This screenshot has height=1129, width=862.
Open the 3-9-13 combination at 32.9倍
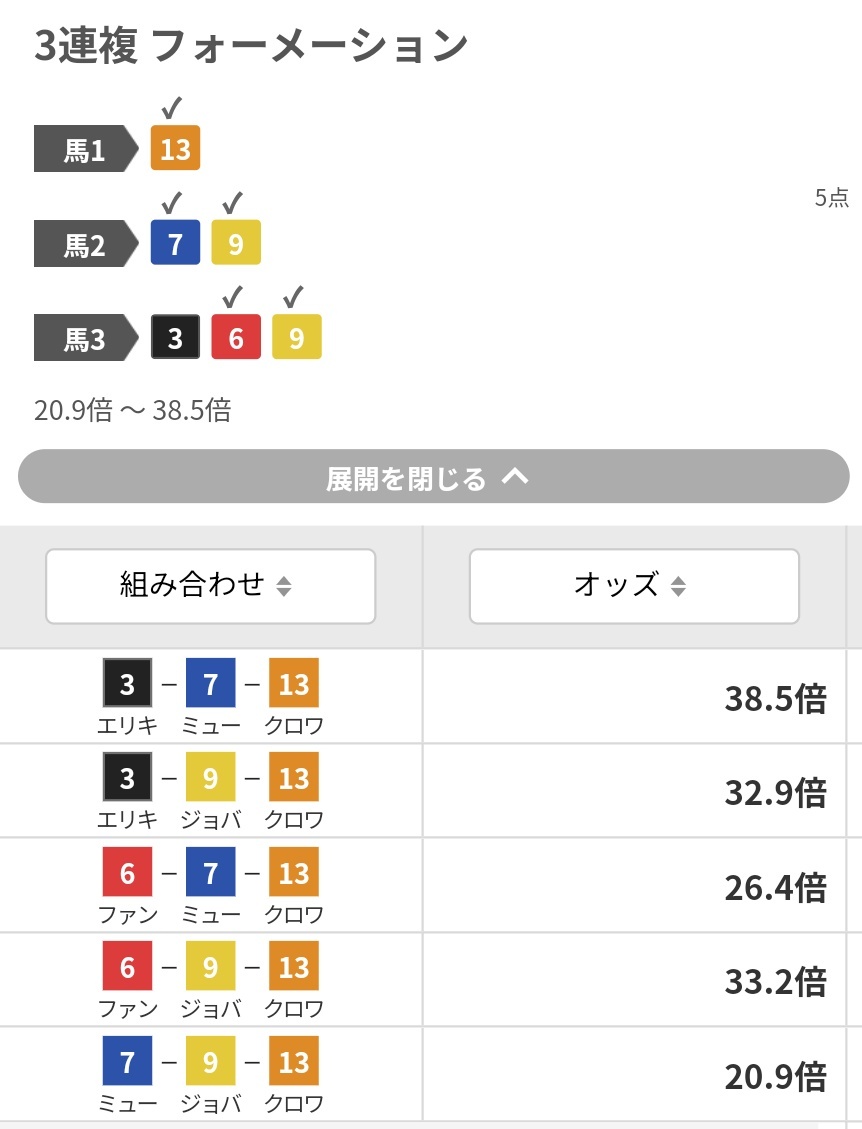[423, 791]
